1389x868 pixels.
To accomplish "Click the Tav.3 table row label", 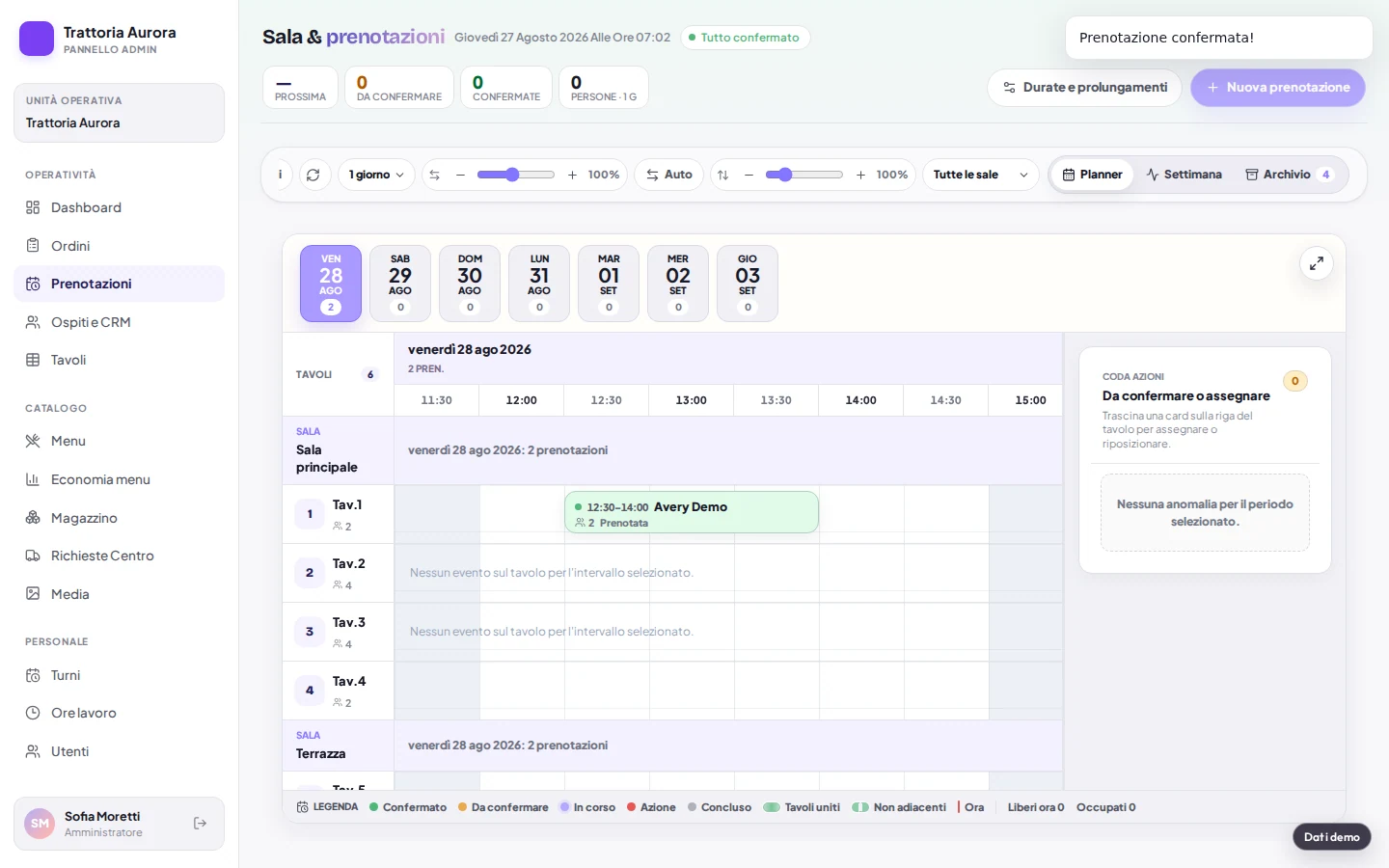I will (338, 632).
